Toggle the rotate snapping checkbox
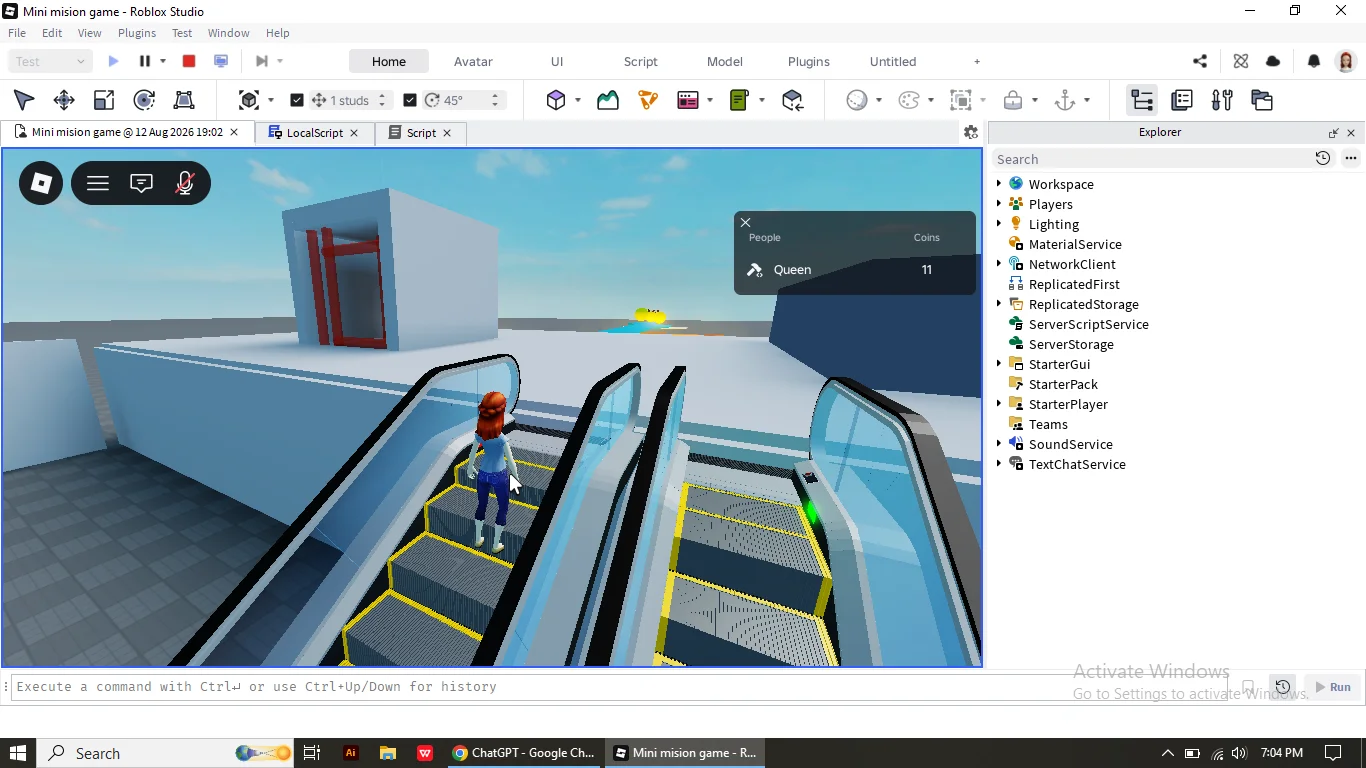The image size is (1366, 768). [410, 100]
